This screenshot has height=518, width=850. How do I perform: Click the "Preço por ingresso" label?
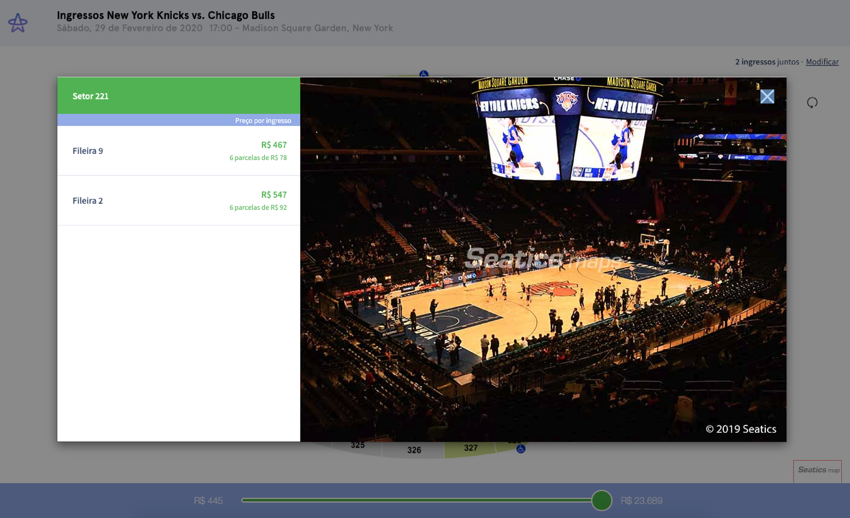click(x=263, y=120)
